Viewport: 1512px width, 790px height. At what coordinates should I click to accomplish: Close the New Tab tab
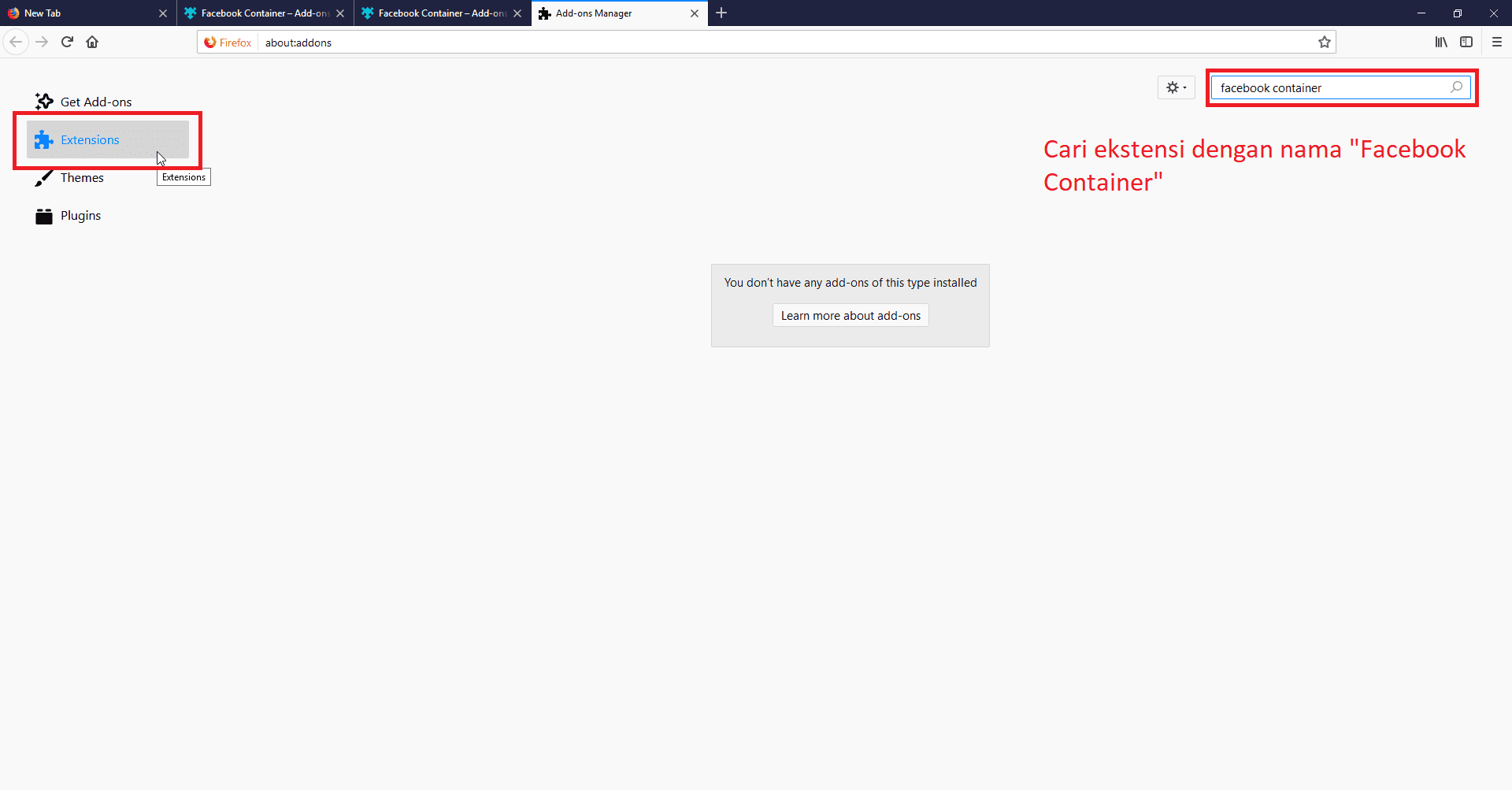click(x=163, y=13)
